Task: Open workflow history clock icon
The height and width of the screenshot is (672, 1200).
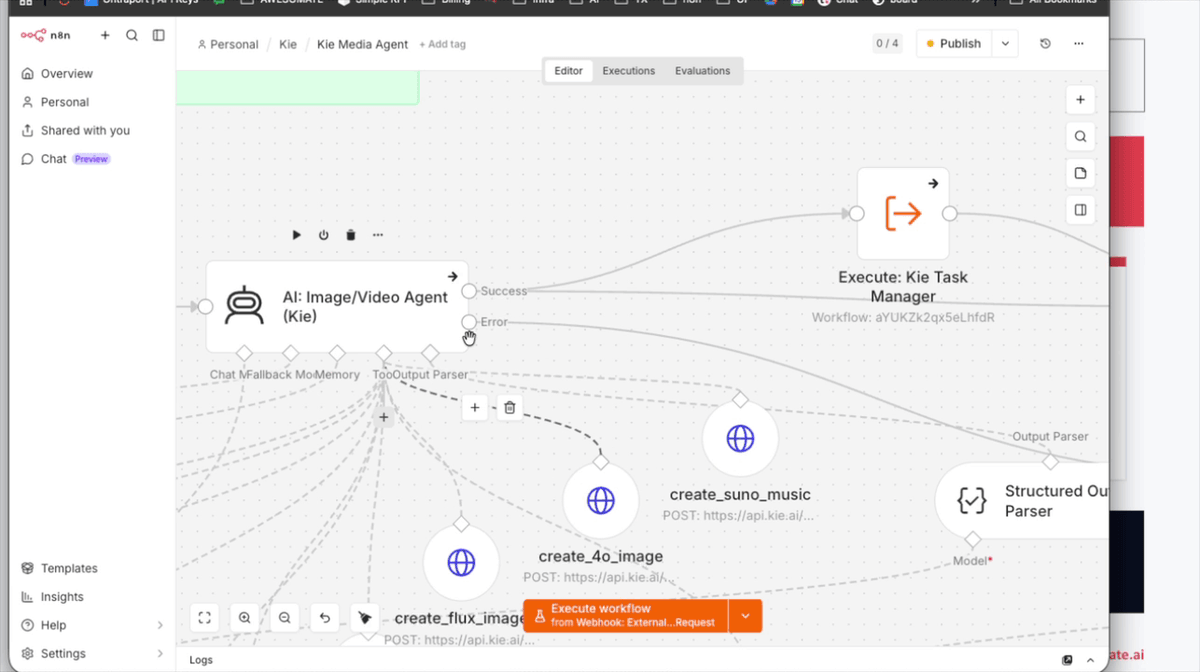Action: (1045, 43)
